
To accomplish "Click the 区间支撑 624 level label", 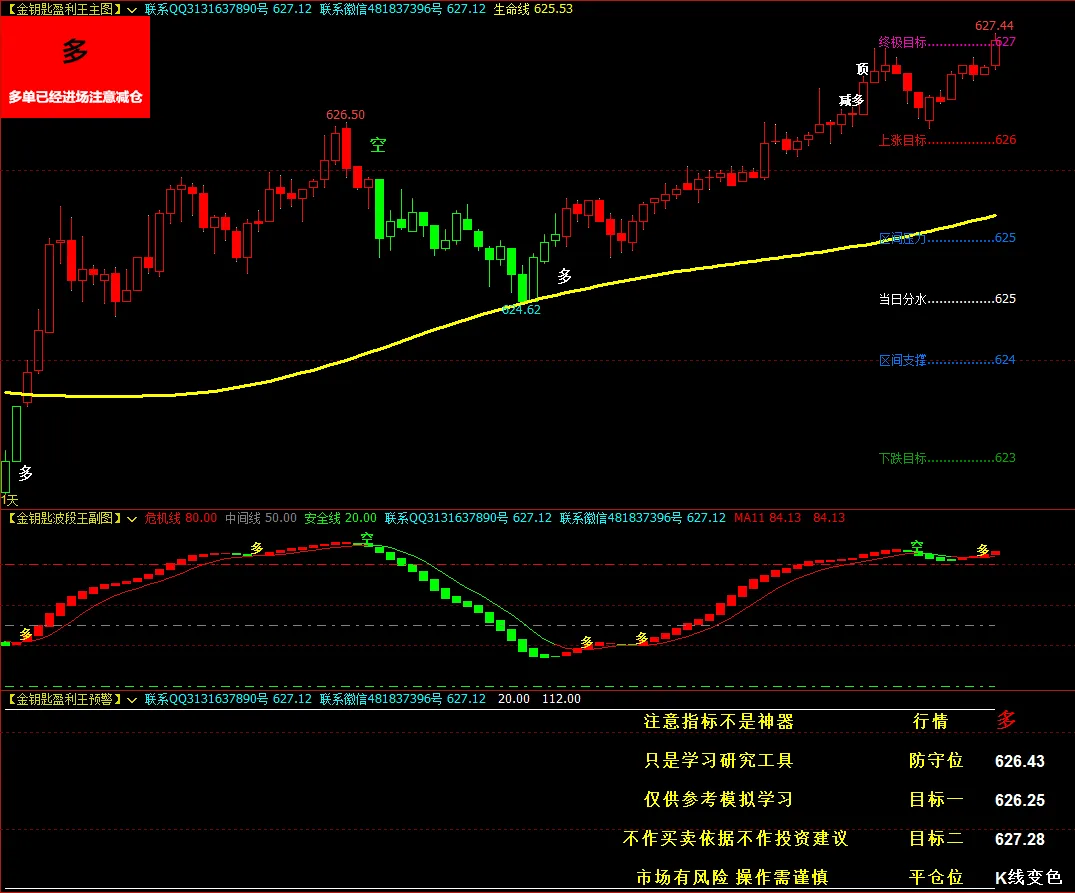I will tap(947, 360).
